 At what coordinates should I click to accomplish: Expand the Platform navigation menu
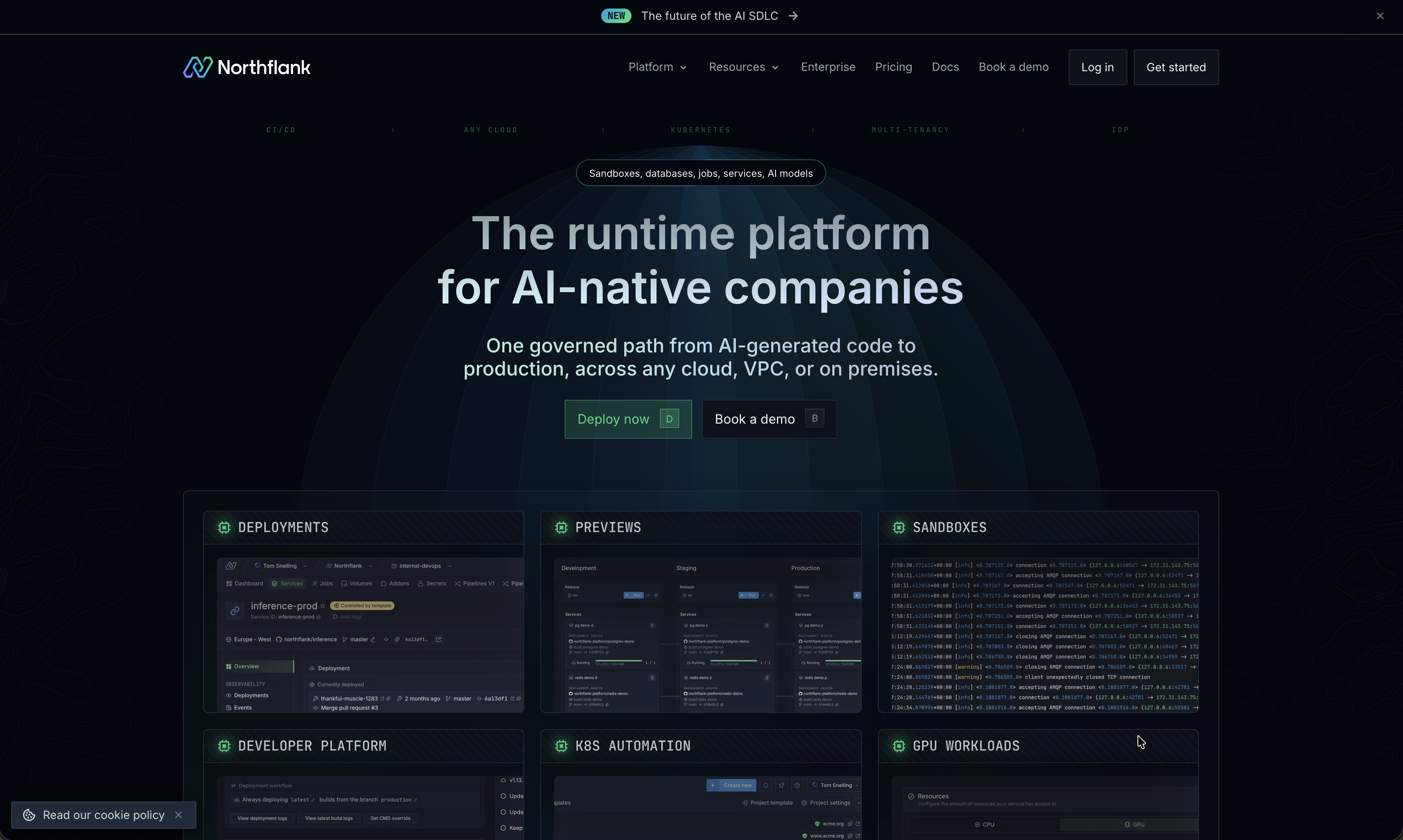[657, 67]
